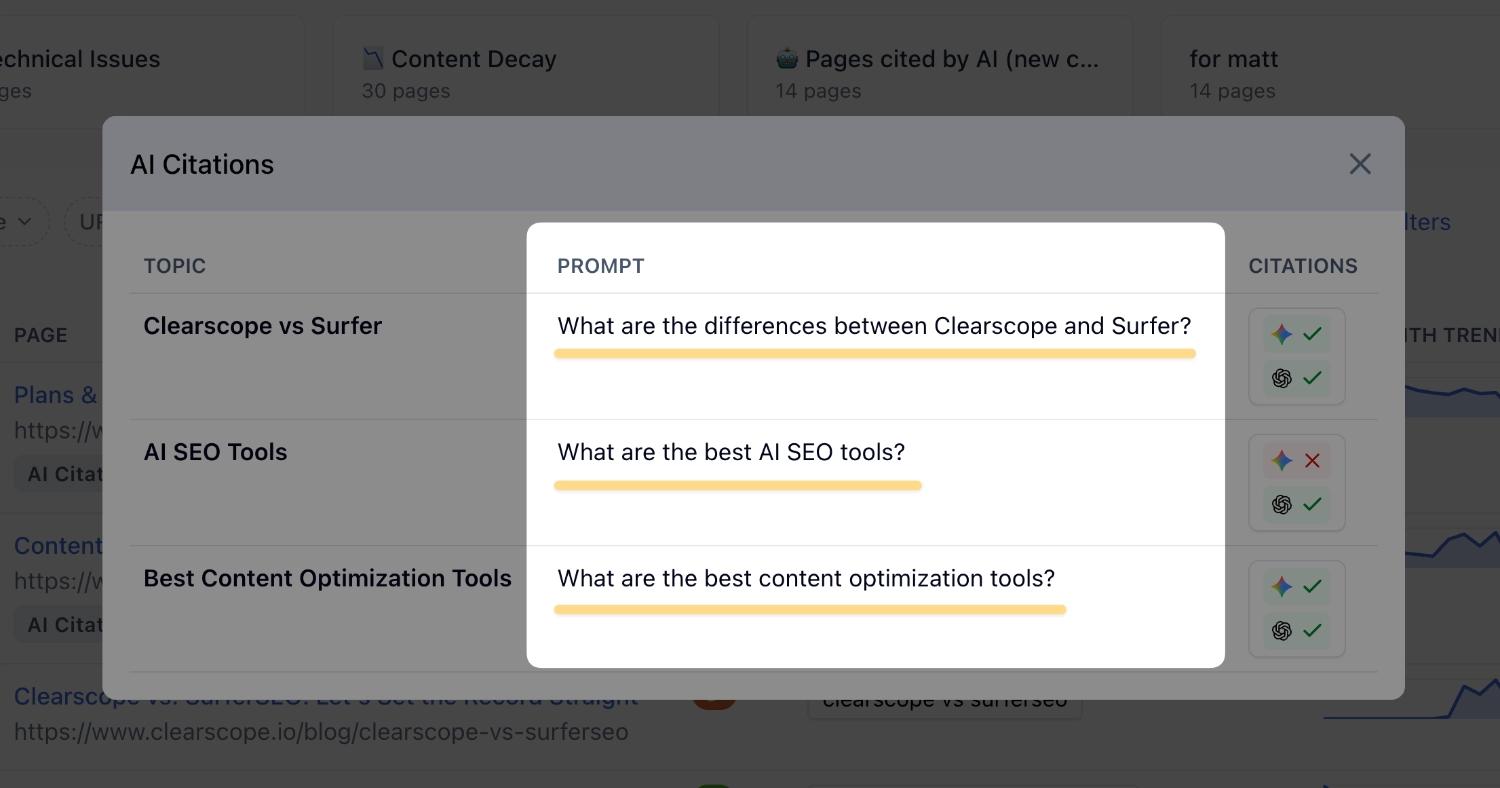Screen dimensions: 1500x788
Task: Click the Best Content Optimization Tools topic
Action: point(327,578)
